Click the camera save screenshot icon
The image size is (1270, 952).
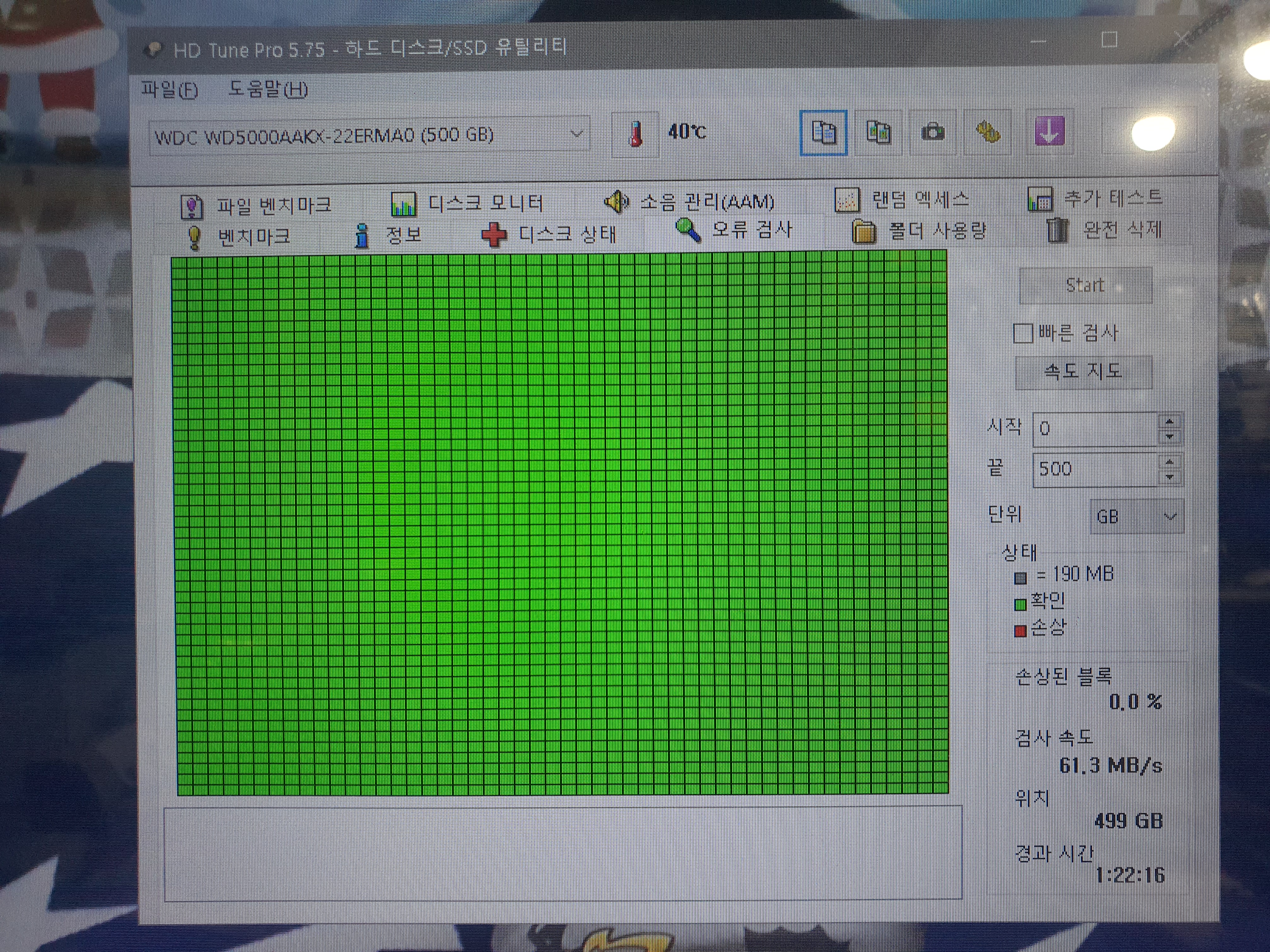pos(932,133)
